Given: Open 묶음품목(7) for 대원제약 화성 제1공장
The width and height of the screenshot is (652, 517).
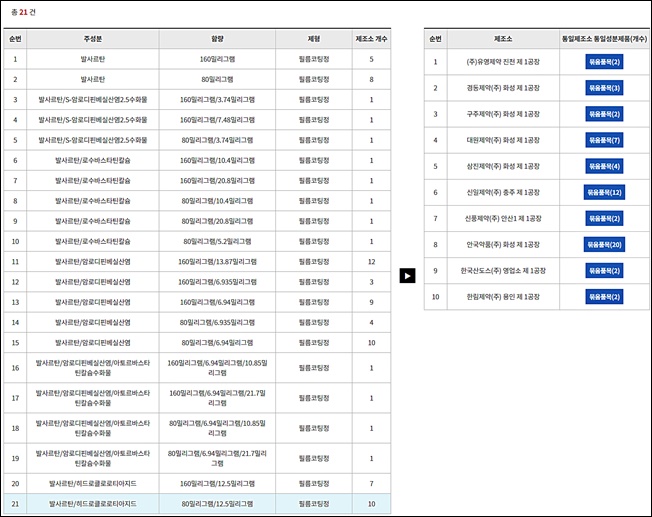Looking at the screenshot, I should [x=604, y=140].
